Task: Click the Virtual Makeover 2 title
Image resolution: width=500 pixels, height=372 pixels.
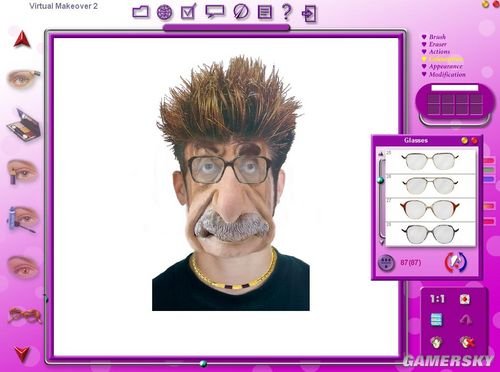Action: click(x=63, y=6)
